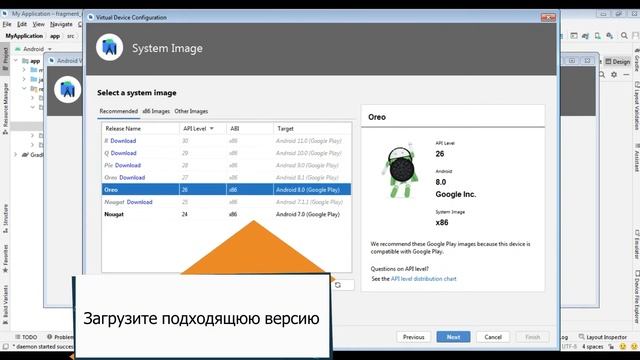The width and height of the screenshot is (640, 360).
Task: Open Emulator panel on the right sidebar
Action: click(x=636, y=244)
